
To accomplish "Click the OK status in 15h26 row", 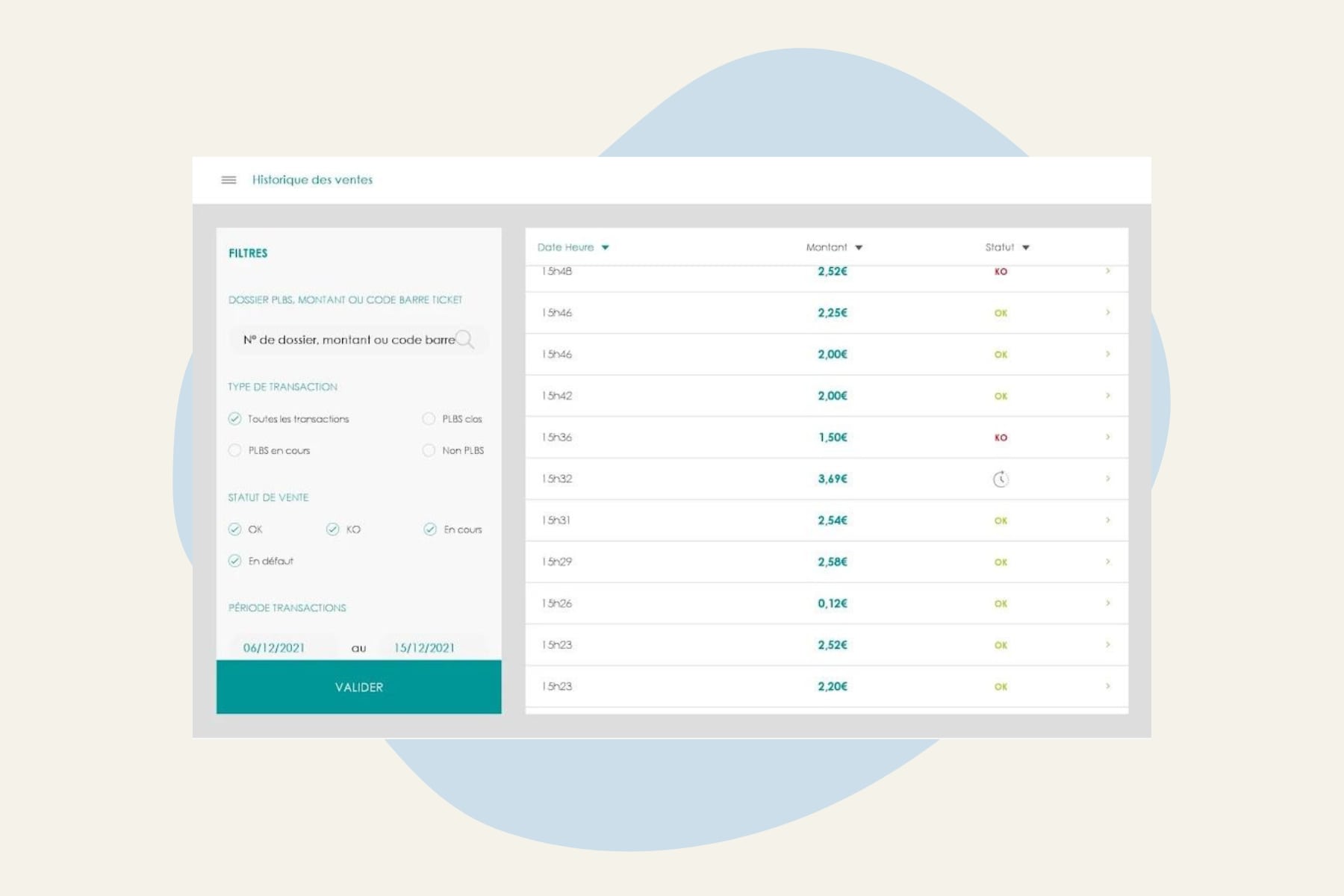I will [1001, 603].
